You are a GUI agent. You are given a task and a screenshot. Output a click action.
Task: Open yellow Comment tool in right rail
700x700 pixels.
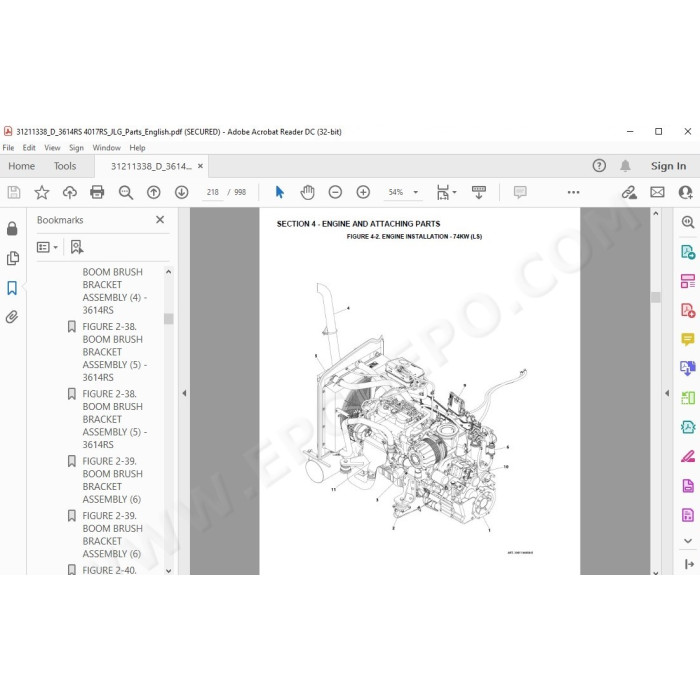pyautogui.click(x=688, y=339)
